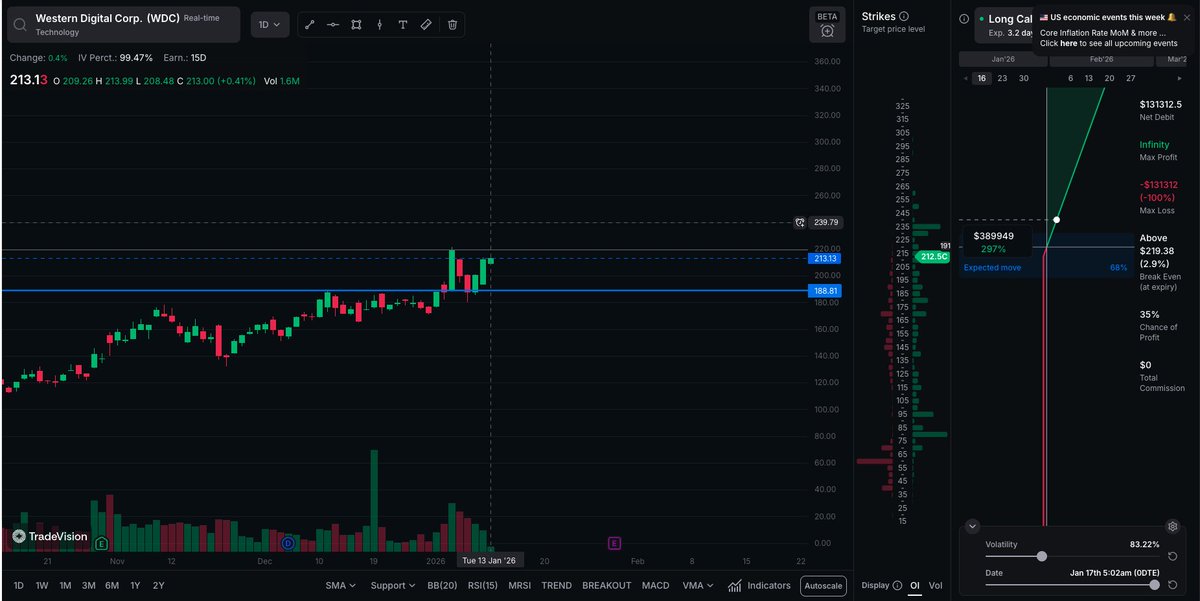Toggle the BREAKOUT indicator
This screenshot has height=601, width=1200.
pos(606,585)
